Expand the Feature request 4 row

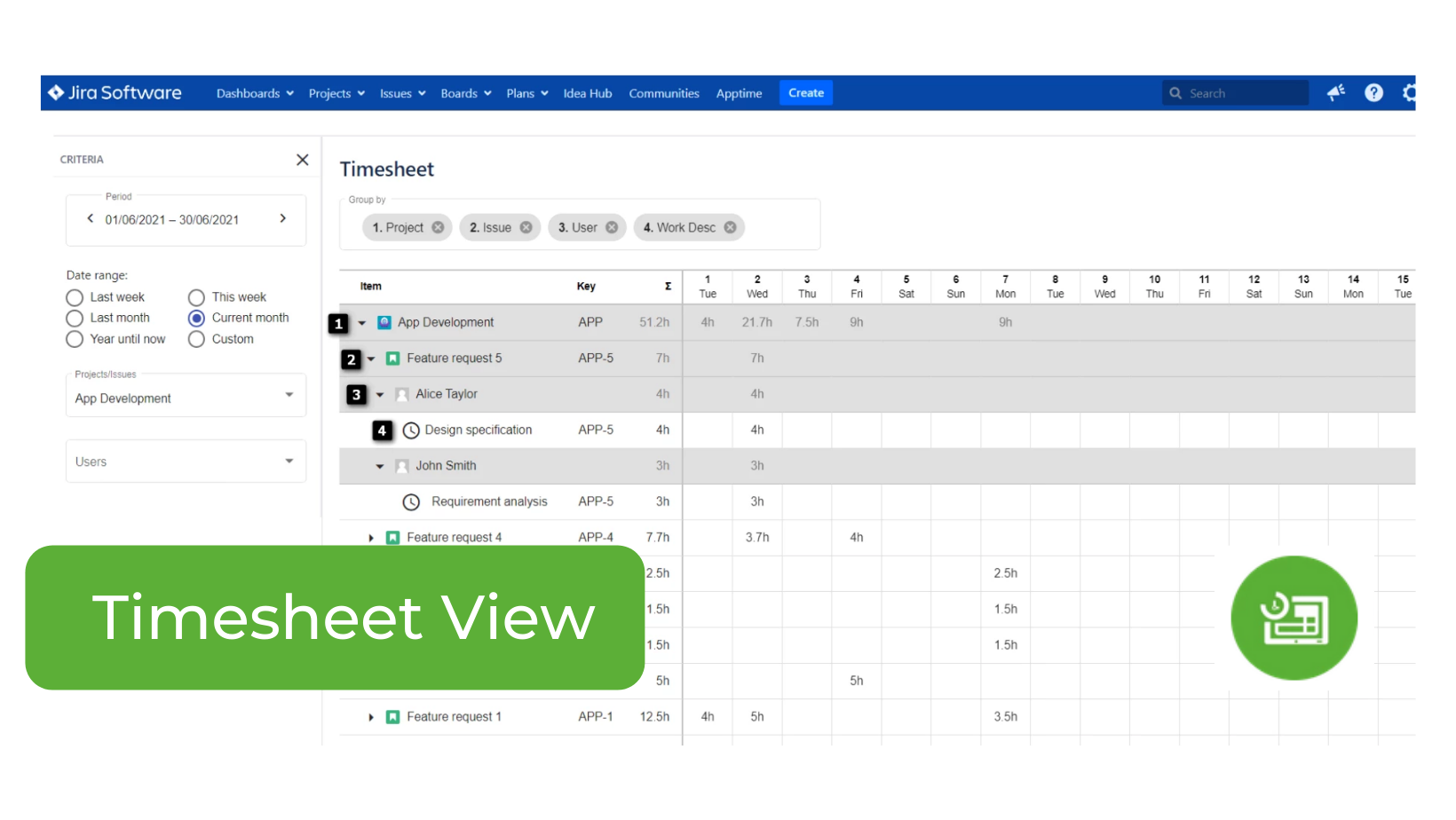tap(371, 538)
